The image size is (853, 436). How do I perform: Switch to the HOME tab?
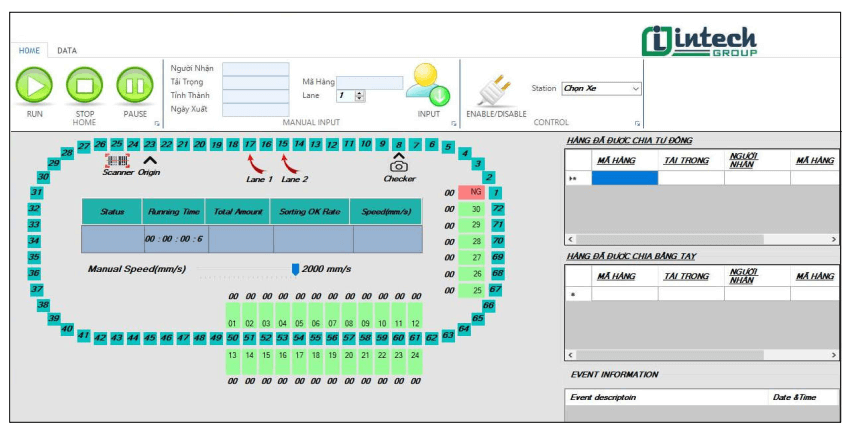(29, 50)
